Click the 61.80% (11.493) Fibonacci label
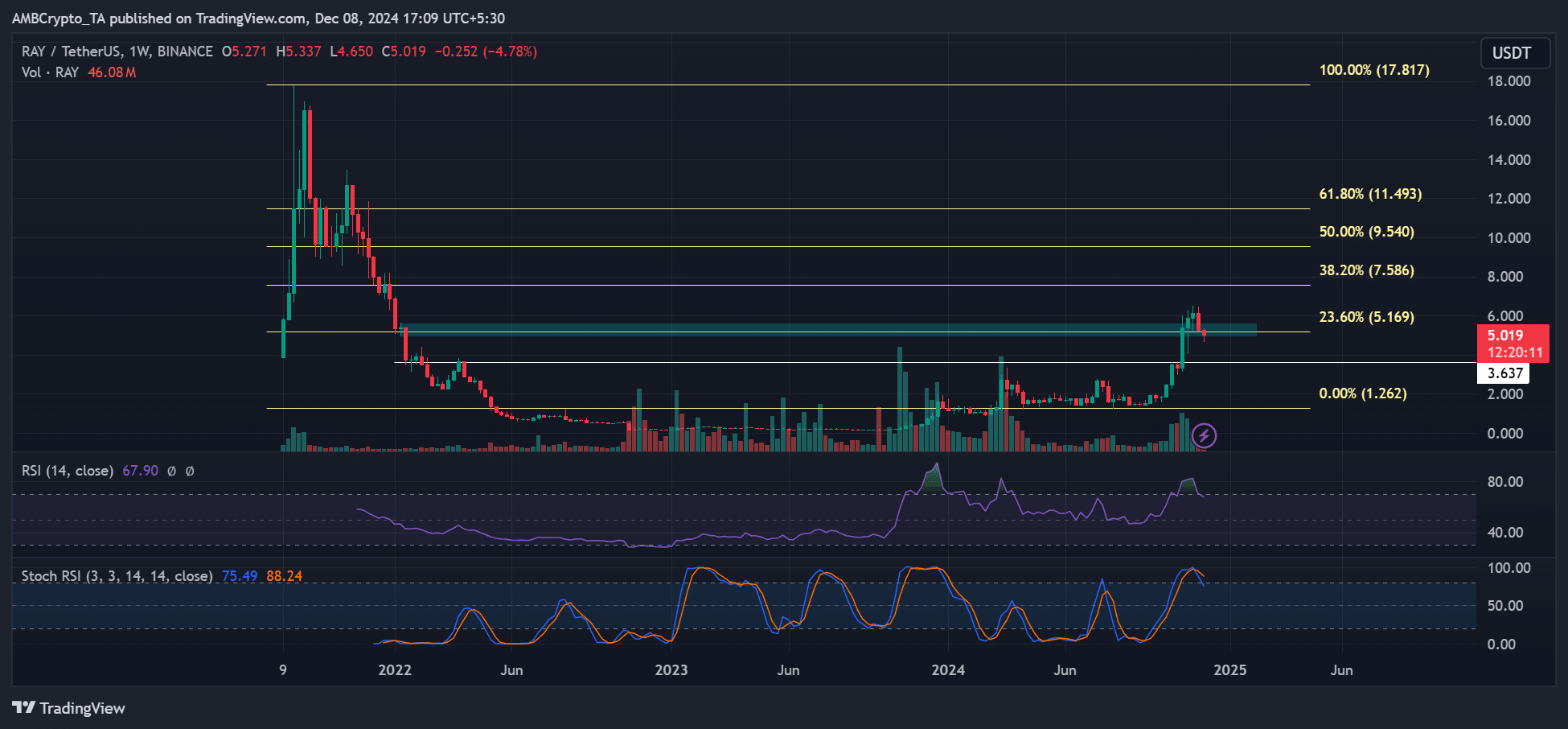 pyautogui.click(x=1370, y=194)
